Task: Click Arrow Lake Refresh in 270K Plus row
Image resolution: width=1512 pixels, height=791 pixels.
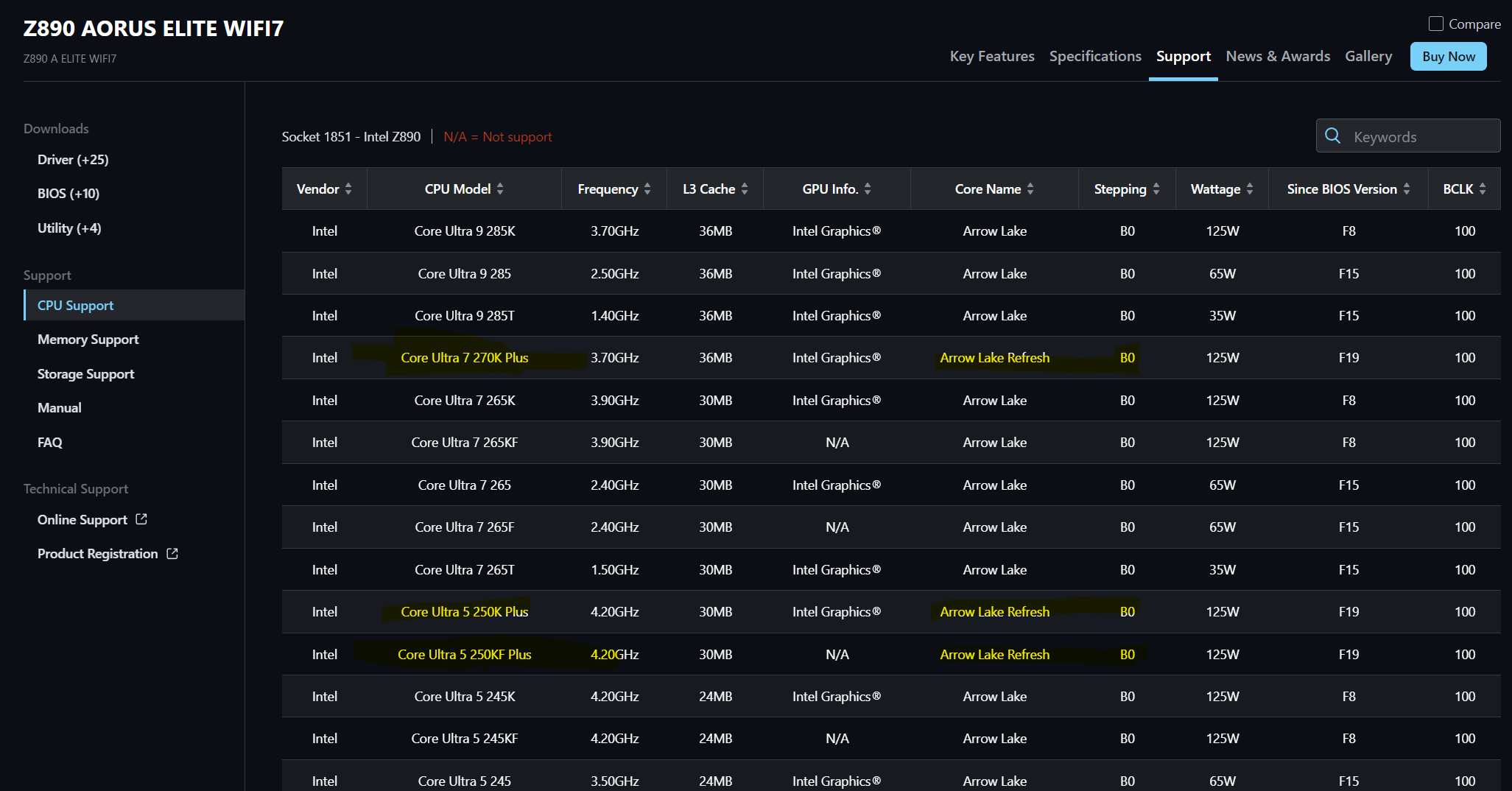Action: 994,357
